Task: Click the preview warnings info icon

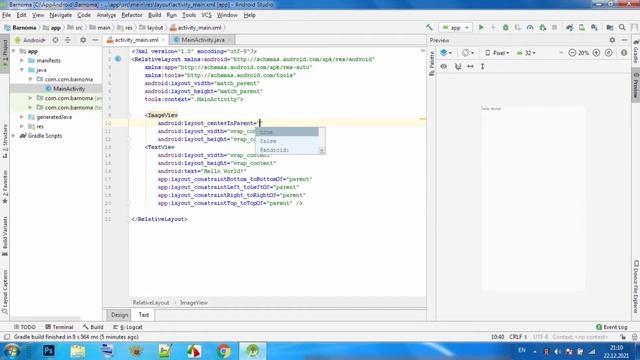Action: click(624, 53)
